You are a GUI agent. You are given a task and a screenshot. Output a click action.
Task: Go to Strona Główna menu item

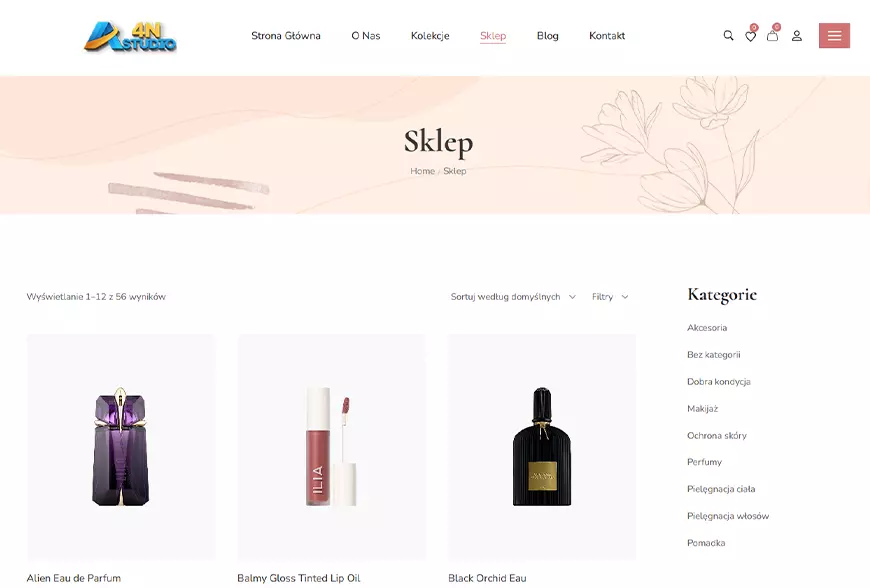point(286,36)
